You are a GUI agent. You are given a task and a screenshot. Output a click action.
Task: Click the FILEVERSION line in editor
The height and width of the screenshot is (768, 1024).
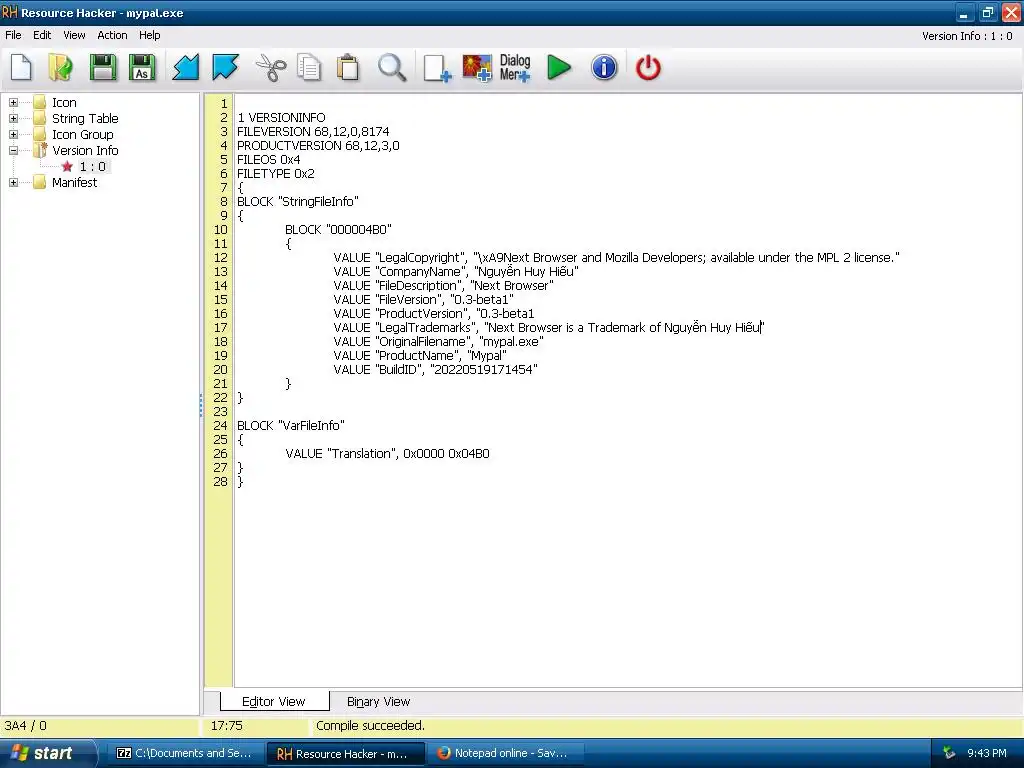[313, 131]
